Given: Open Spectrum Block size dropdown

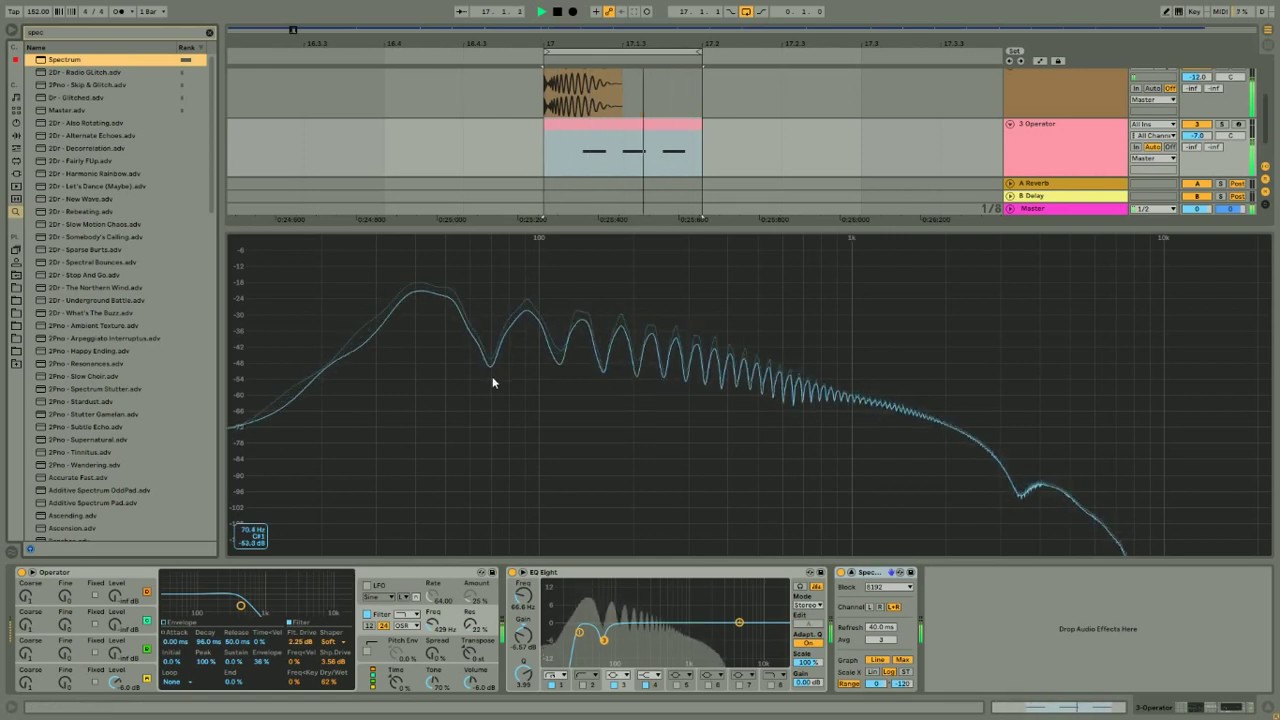Looking at the screenshot, I should coord(889,587).
